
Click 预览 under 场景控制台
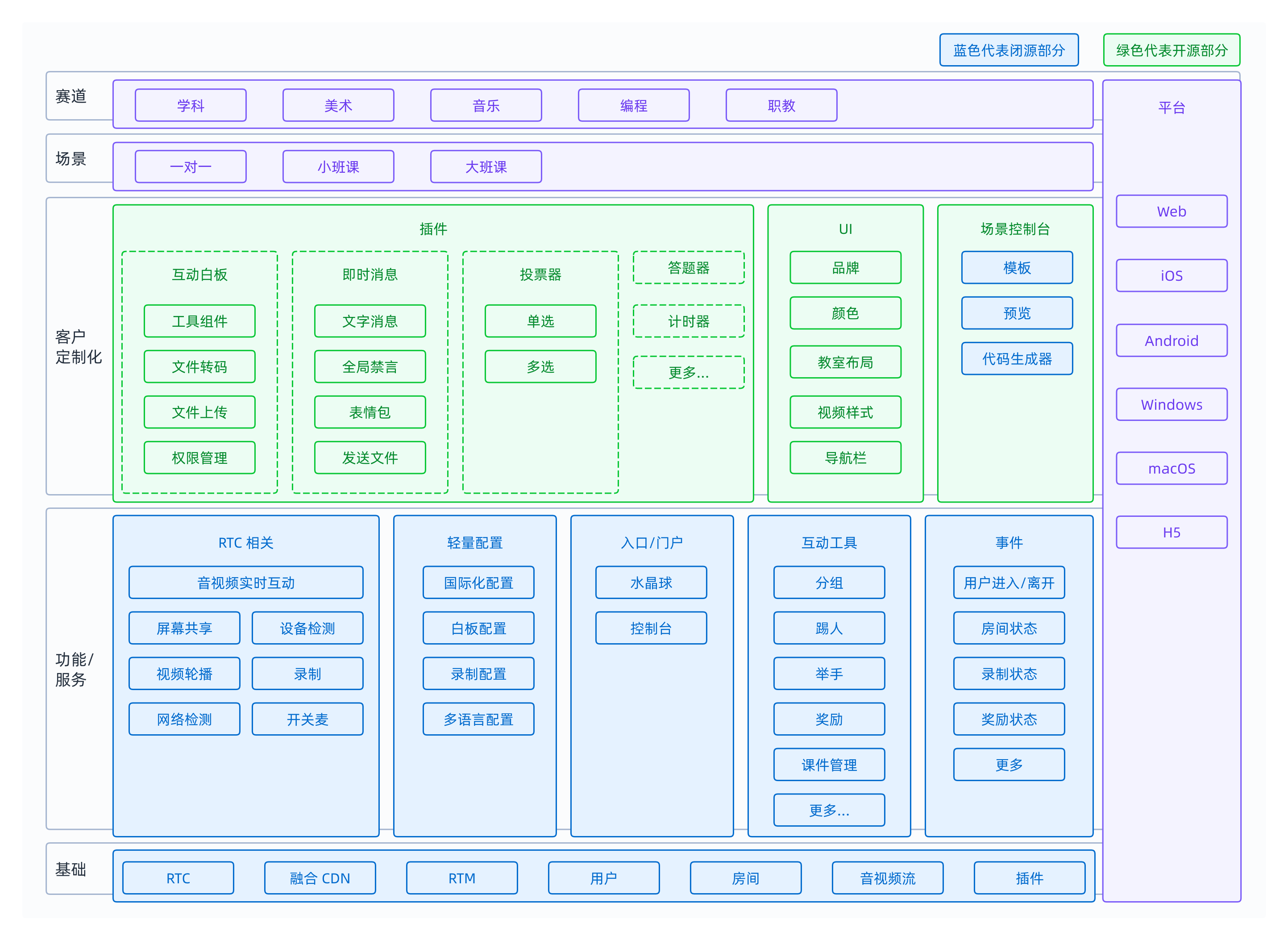pyautogui.click(x=1017, y=313)
